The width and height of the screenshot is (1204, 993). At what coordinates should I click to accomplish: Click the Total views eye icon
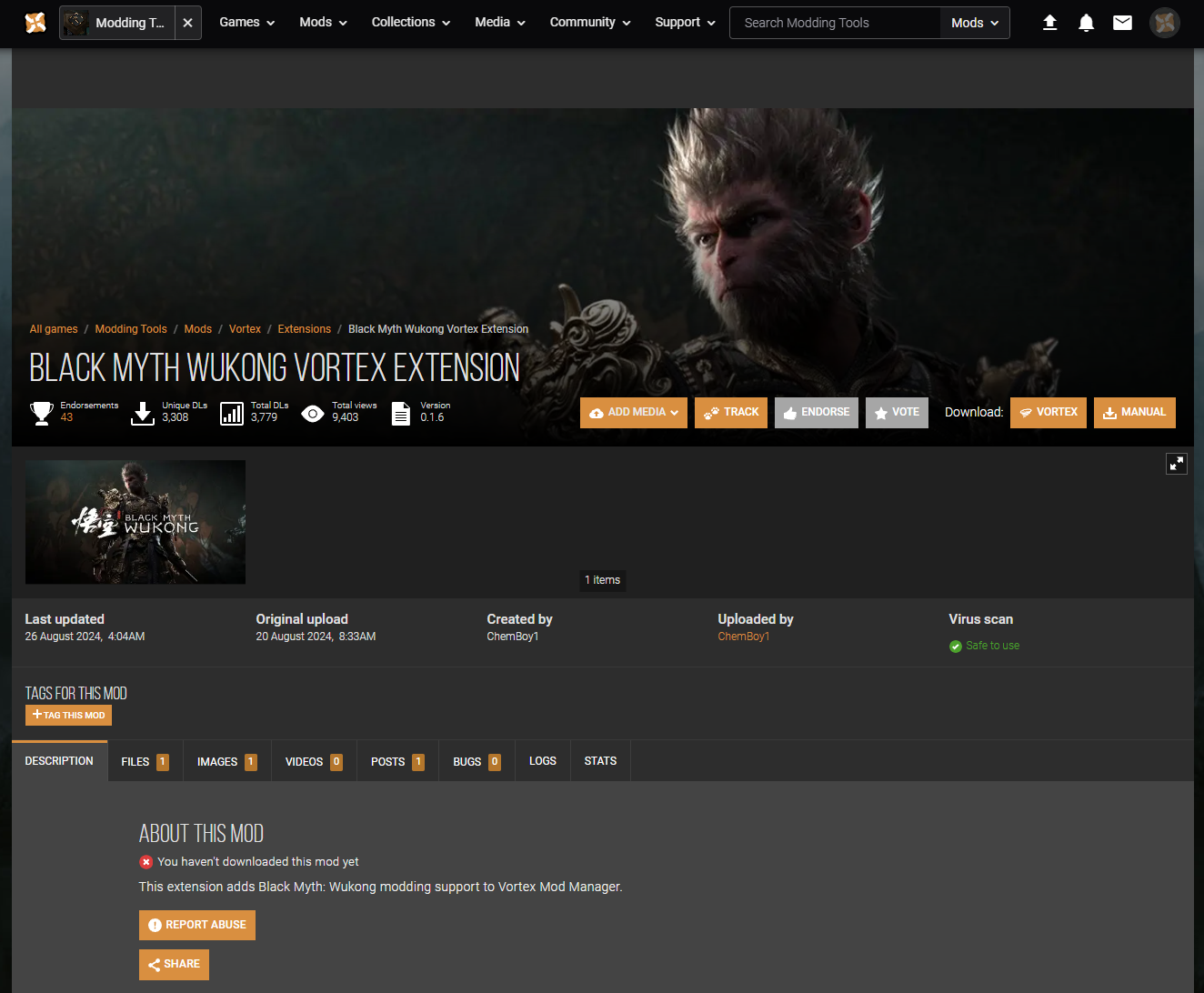click(313, 414)
